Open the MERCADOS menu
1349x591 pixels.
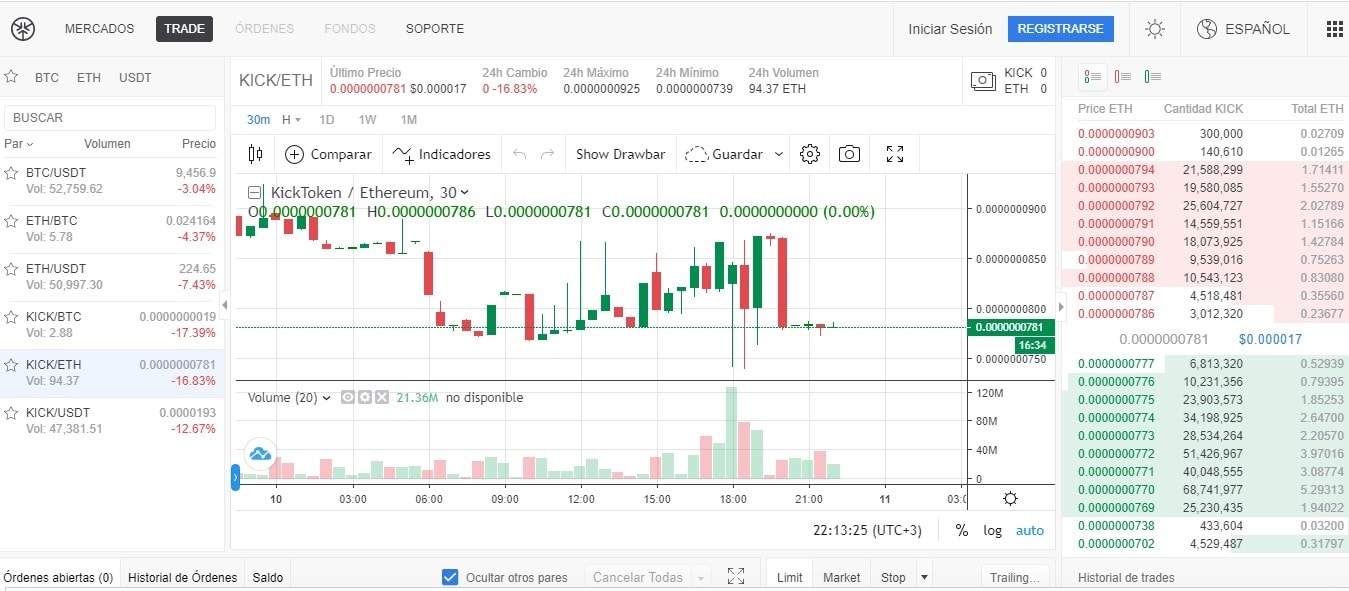pyautogui.click(x=99, y=29)
